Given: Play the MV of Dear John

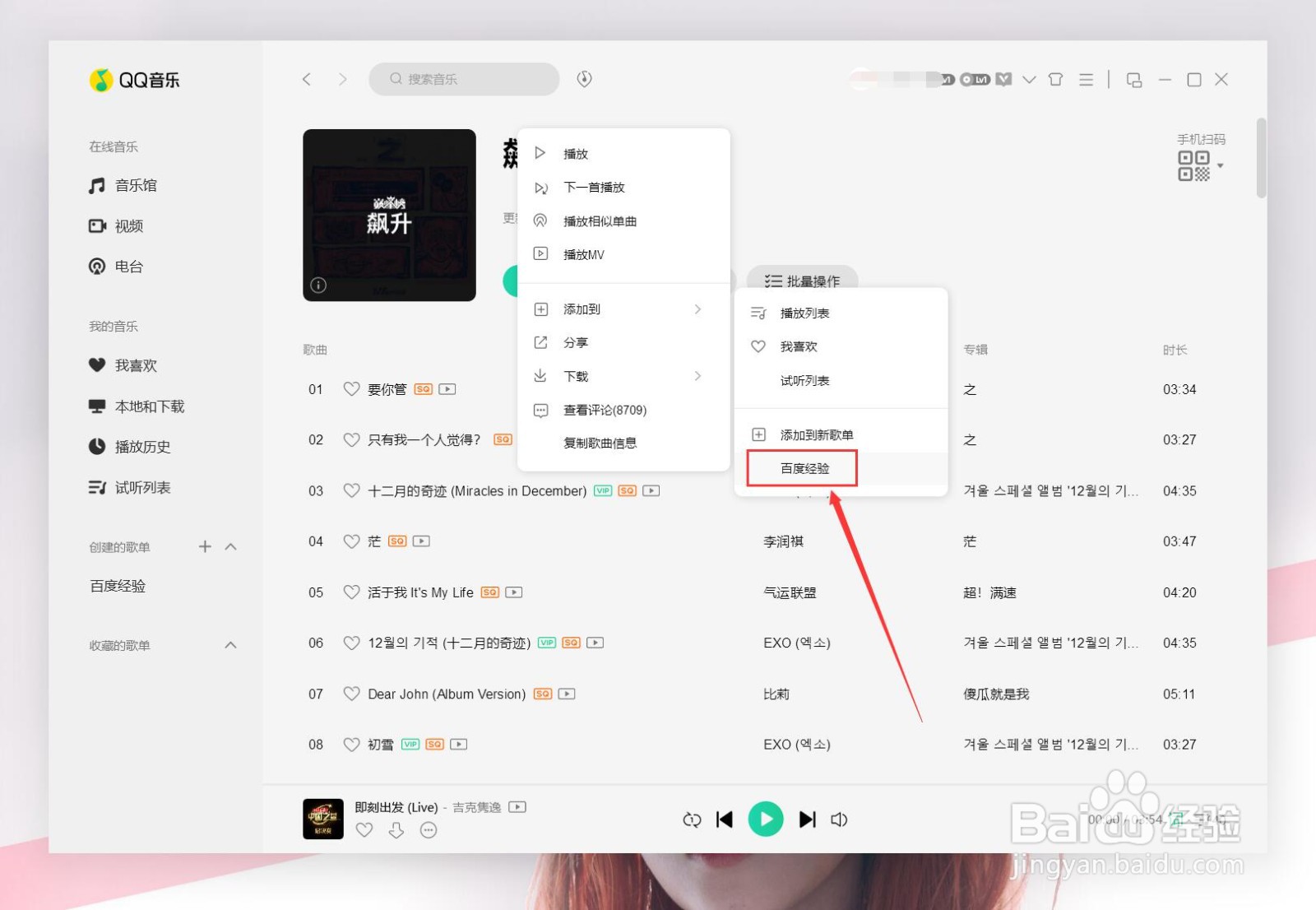Looking at the screenshot, I should pos(567,694).
